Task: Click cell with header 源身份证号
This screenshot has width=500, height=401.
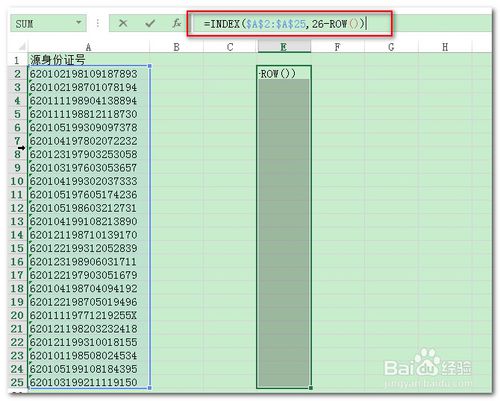Action: coord(89,60)
